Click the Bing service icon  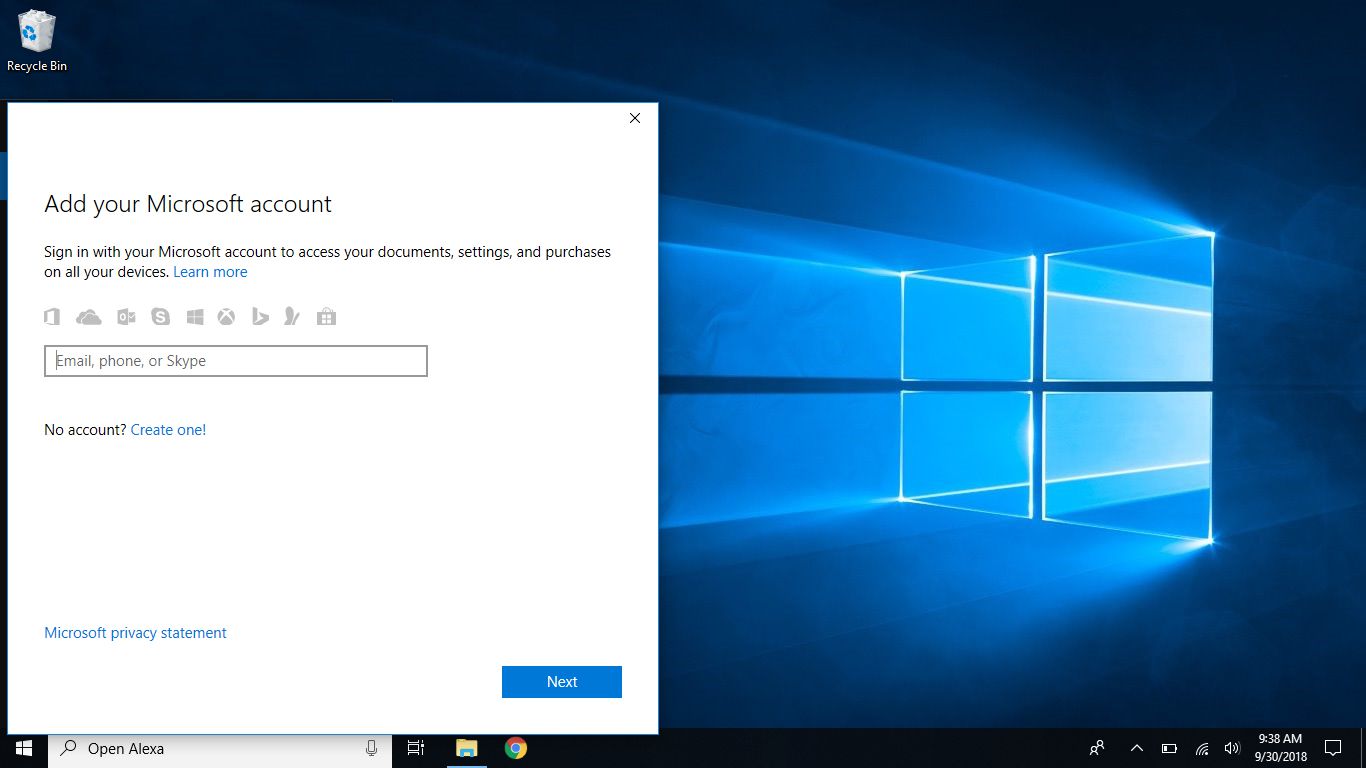click(260, 317)
